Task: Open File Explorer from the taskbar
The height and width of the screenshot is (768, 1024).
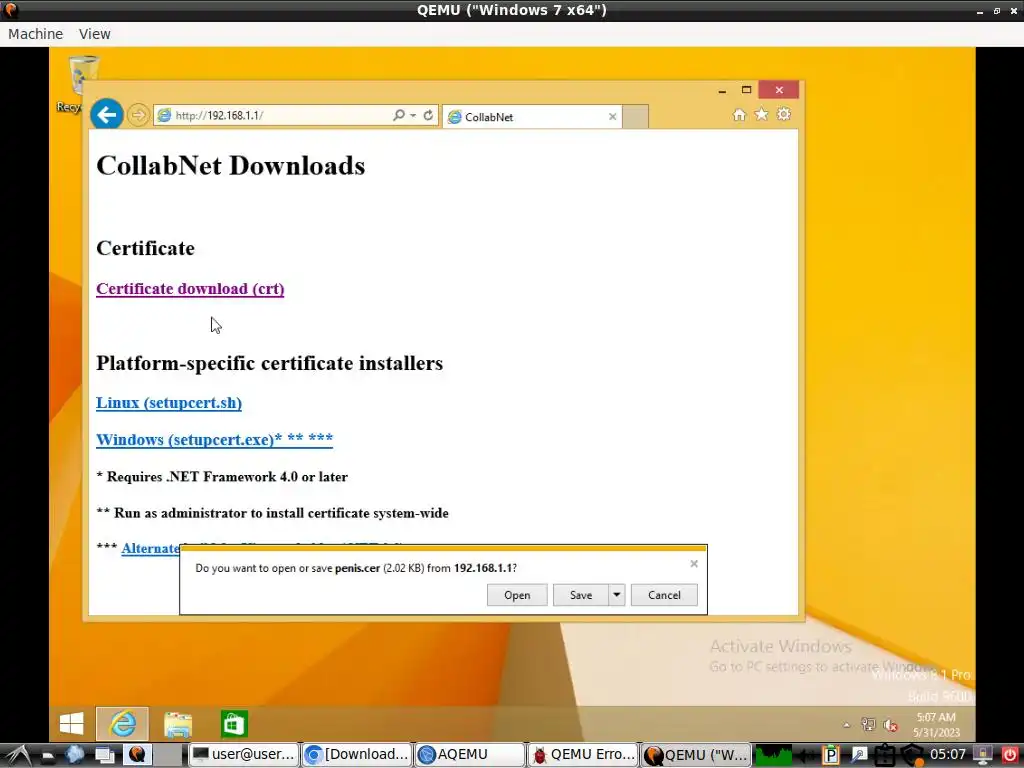Action: click(178, 724)
